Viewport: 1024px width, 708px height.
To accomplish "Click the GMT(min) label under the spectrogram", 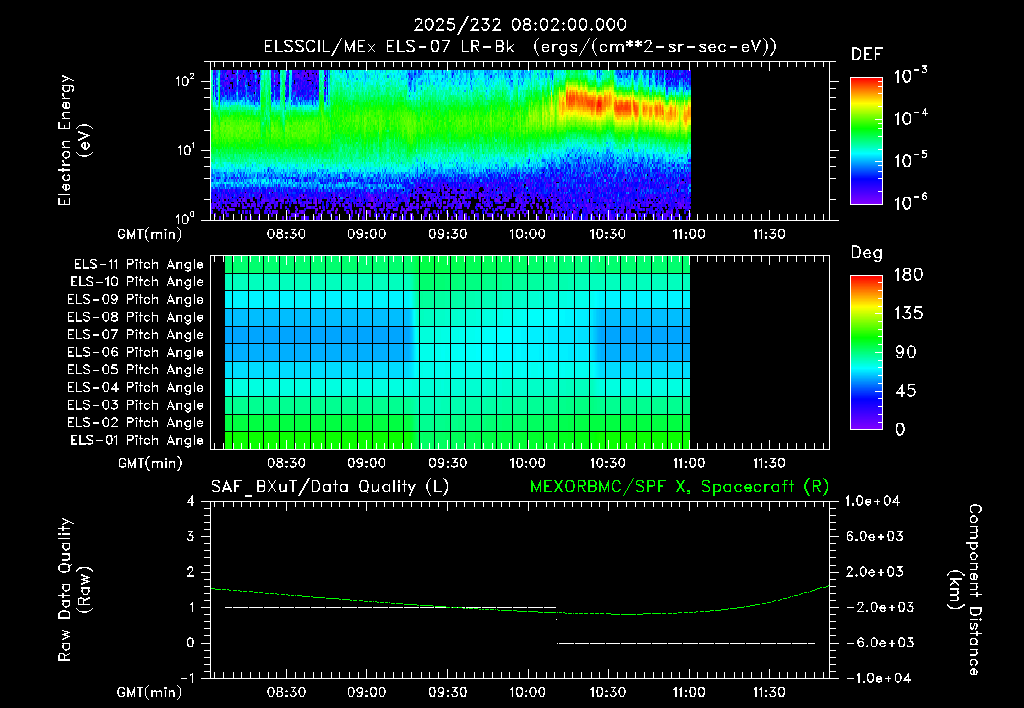I will tap(150, 234).
